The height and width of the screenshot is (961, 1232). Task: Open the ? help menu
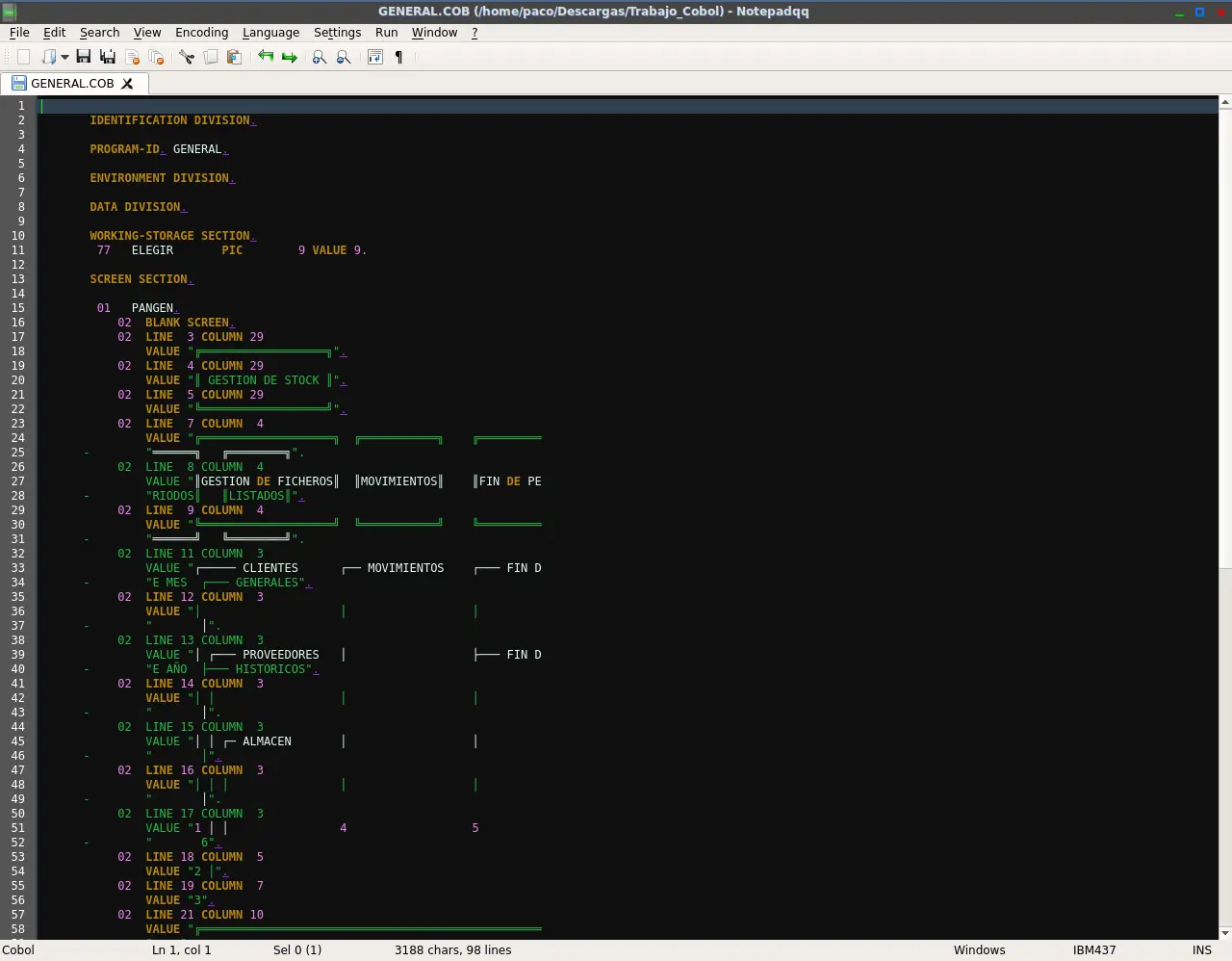[475, 32]
